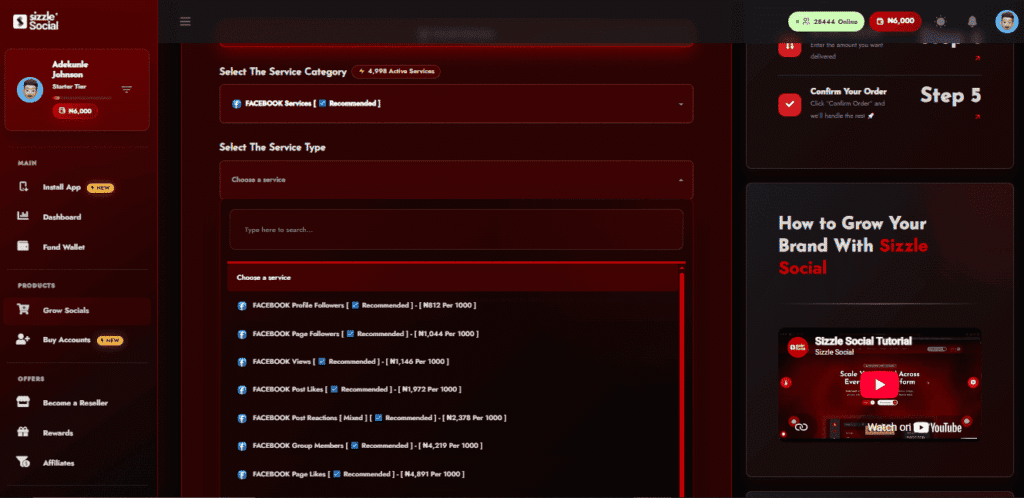The width and height of the screenshot is (1024, 498).
Task: Click the Dashboard chart icon
Action: 24,216
